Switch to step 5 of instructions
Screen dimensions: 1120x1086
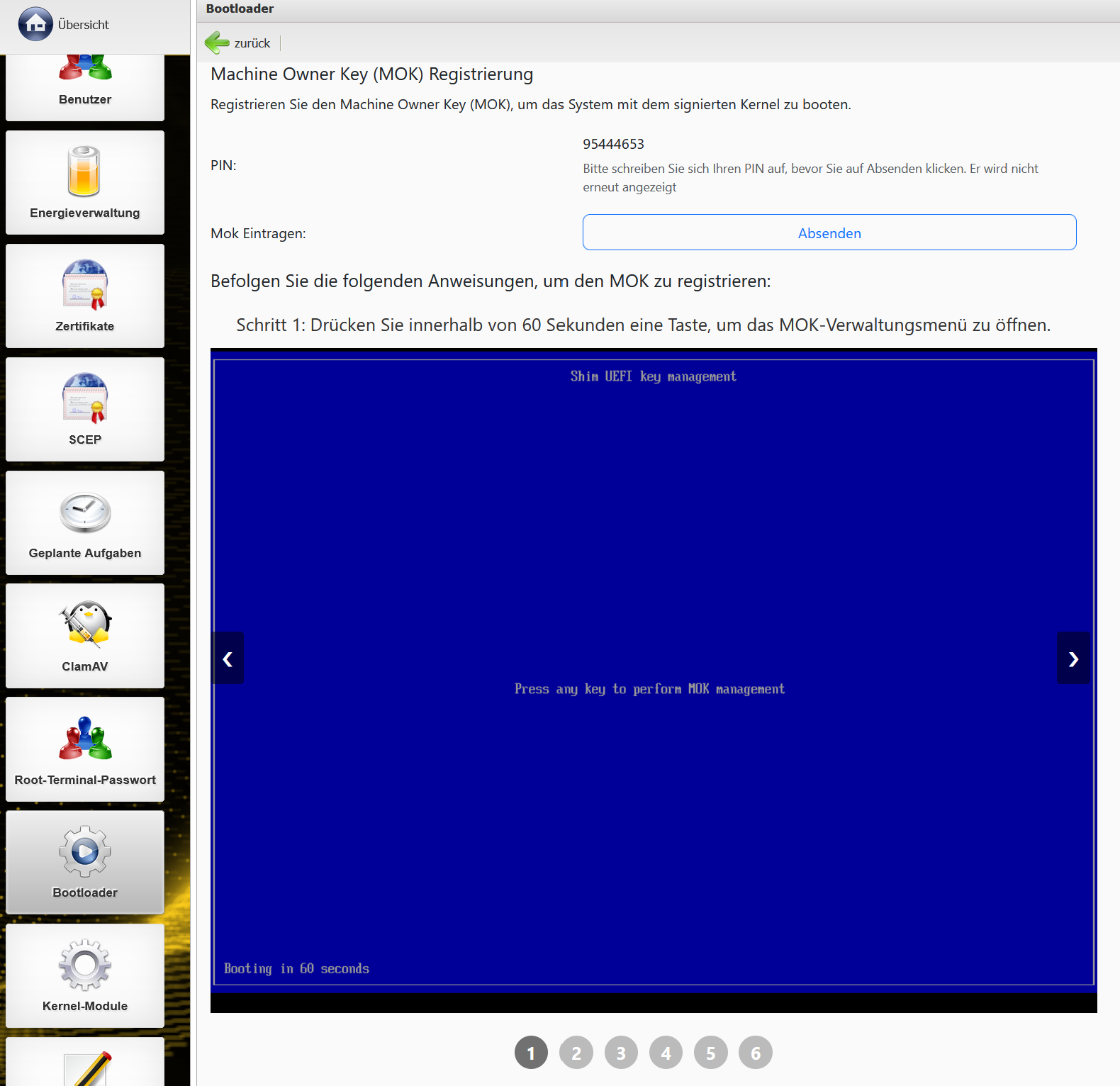(x=710, y=1053)
